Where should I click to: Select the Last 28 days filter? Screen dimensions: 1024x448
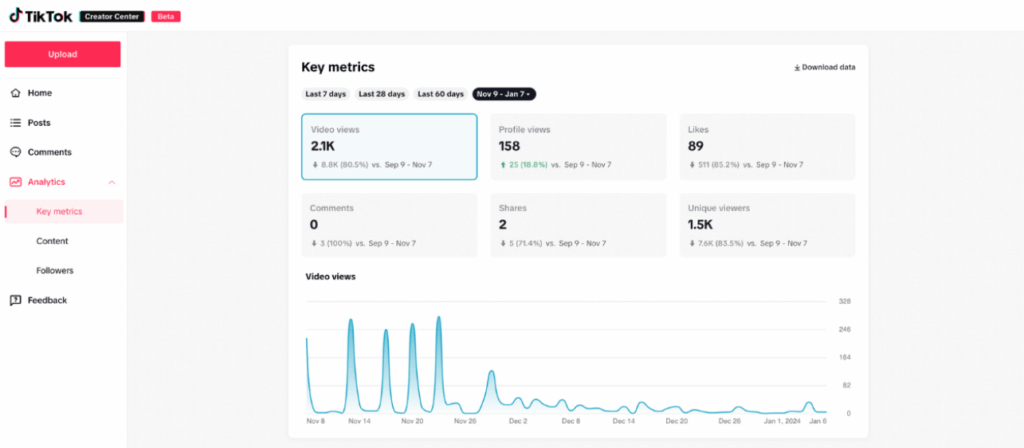tap(383, 94)
